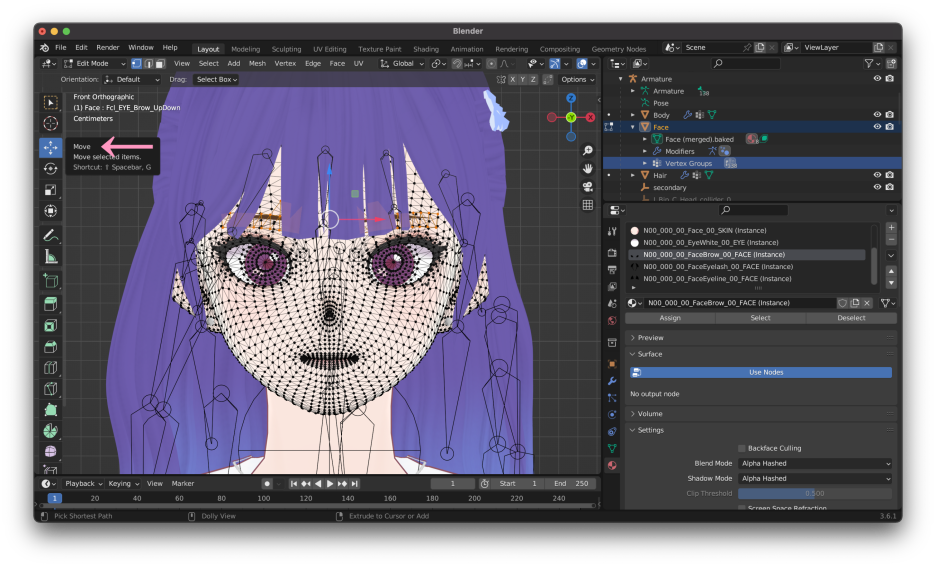Click the viewport zoom magnifier icon
The image size is (936, 567).
(x=588, y=150)
